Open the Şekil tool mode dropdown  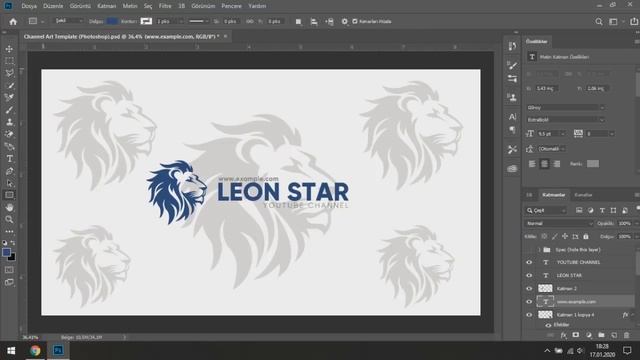coord(68,21)
